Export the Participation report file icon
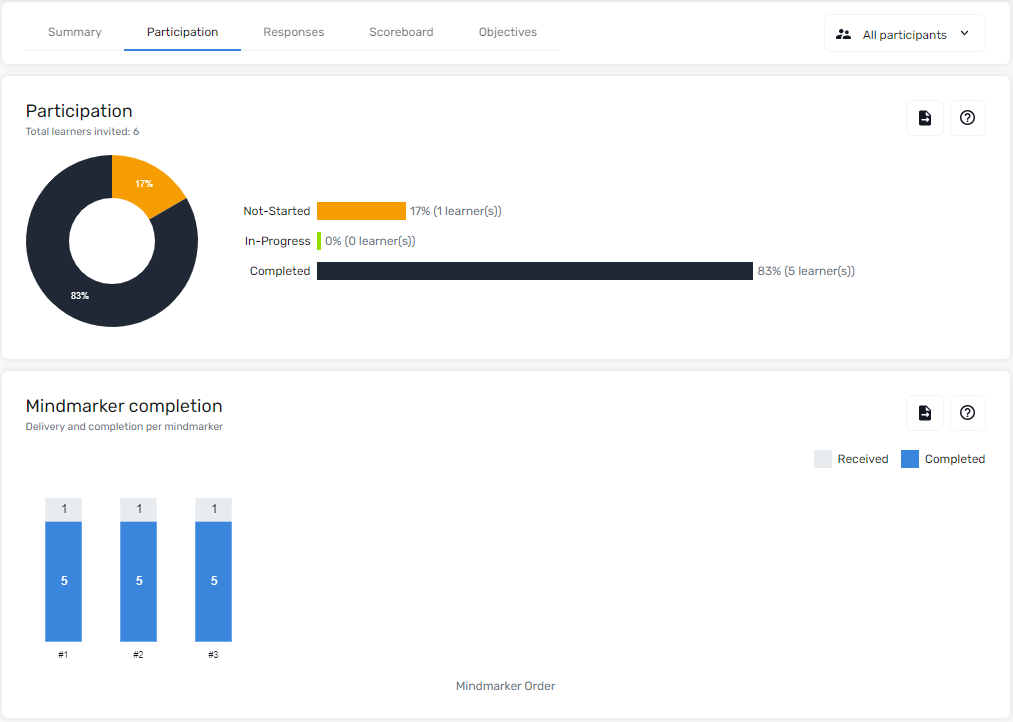The image size is (1013, 722). pyautogui.click(x=924, y=118)
